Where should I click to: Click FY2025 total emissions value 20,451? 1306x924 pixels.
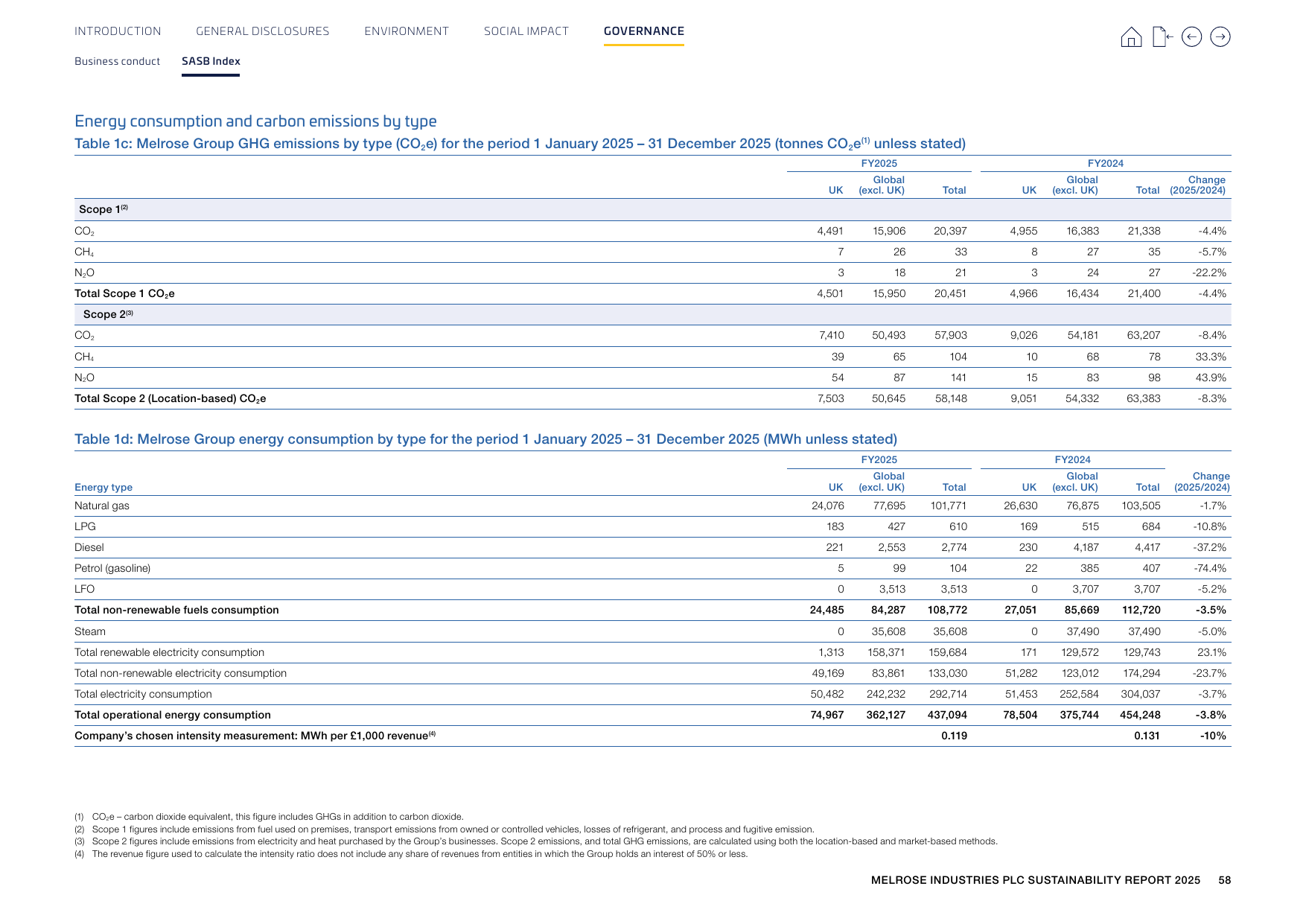[950, 293]
